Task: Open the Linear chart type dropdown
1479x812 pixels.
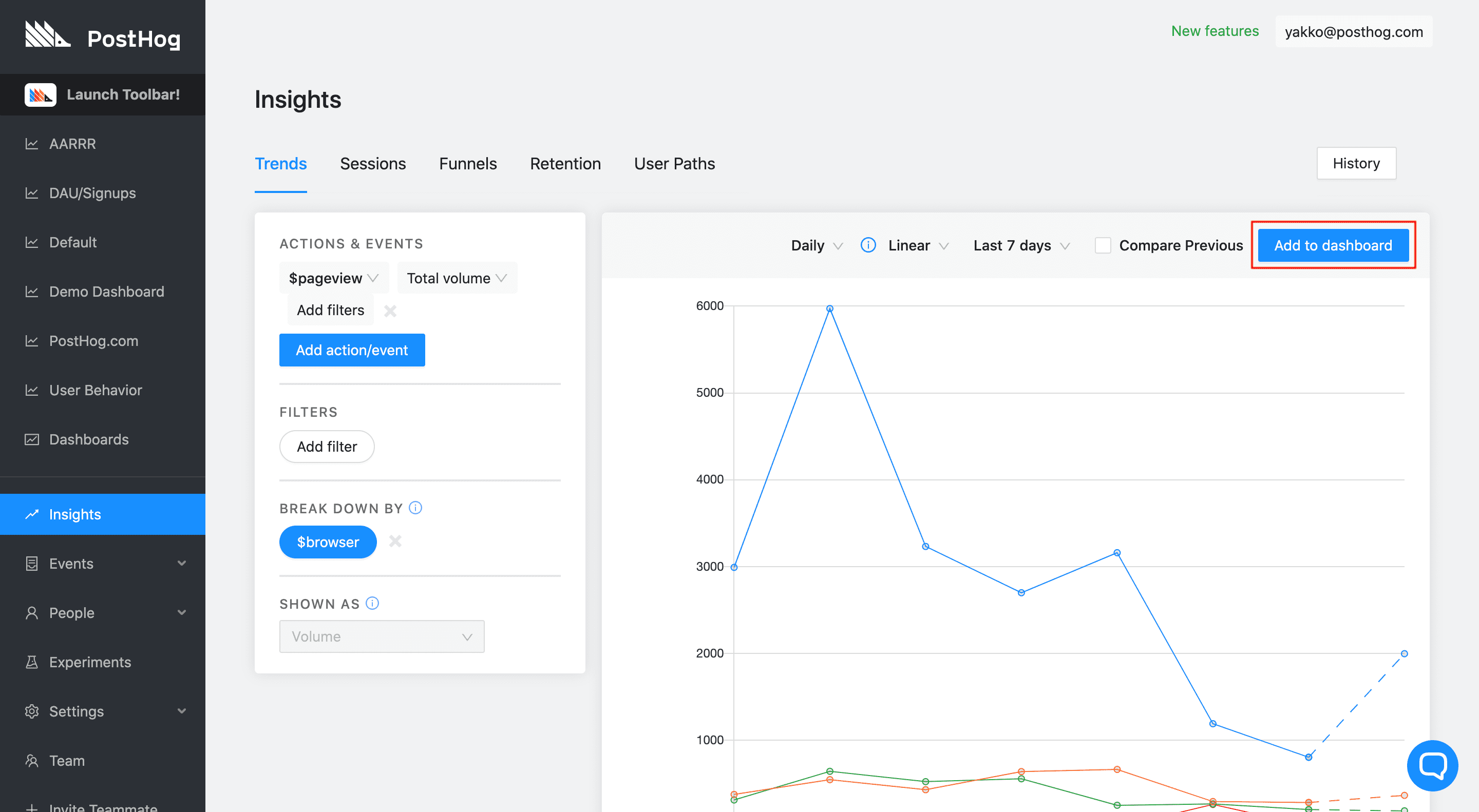Action: pyautogui.click(x=918, y=246)
